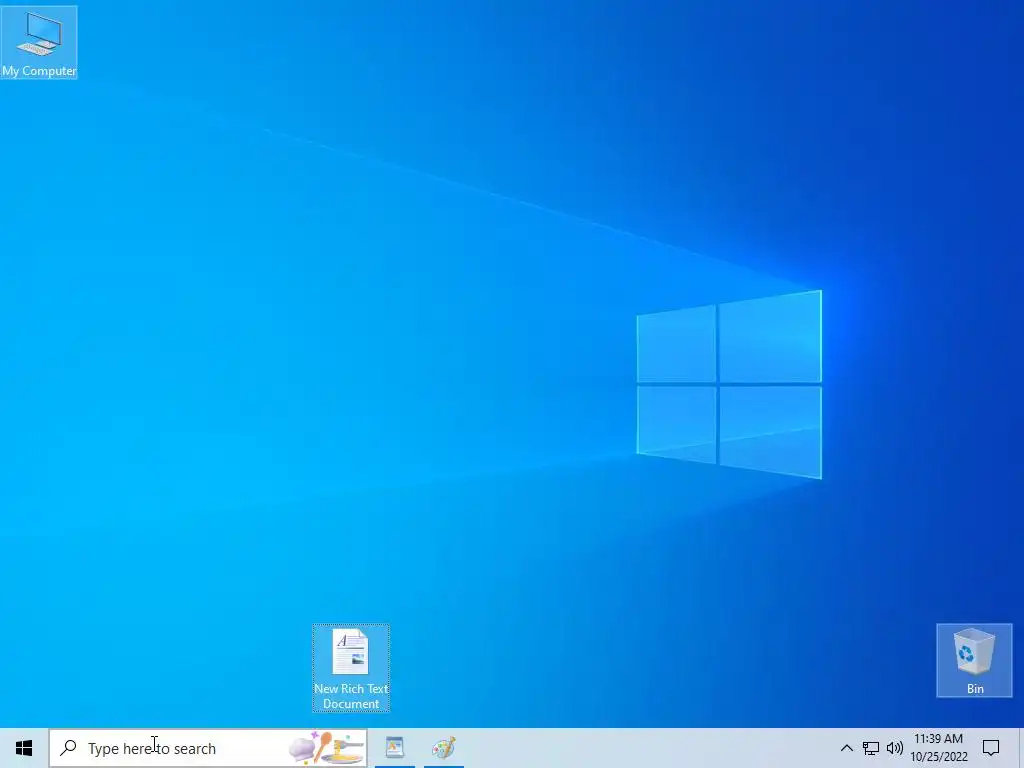Show hidden system tray icons
The height and width of the screenshot is (768, 1024).
(846, 748)
